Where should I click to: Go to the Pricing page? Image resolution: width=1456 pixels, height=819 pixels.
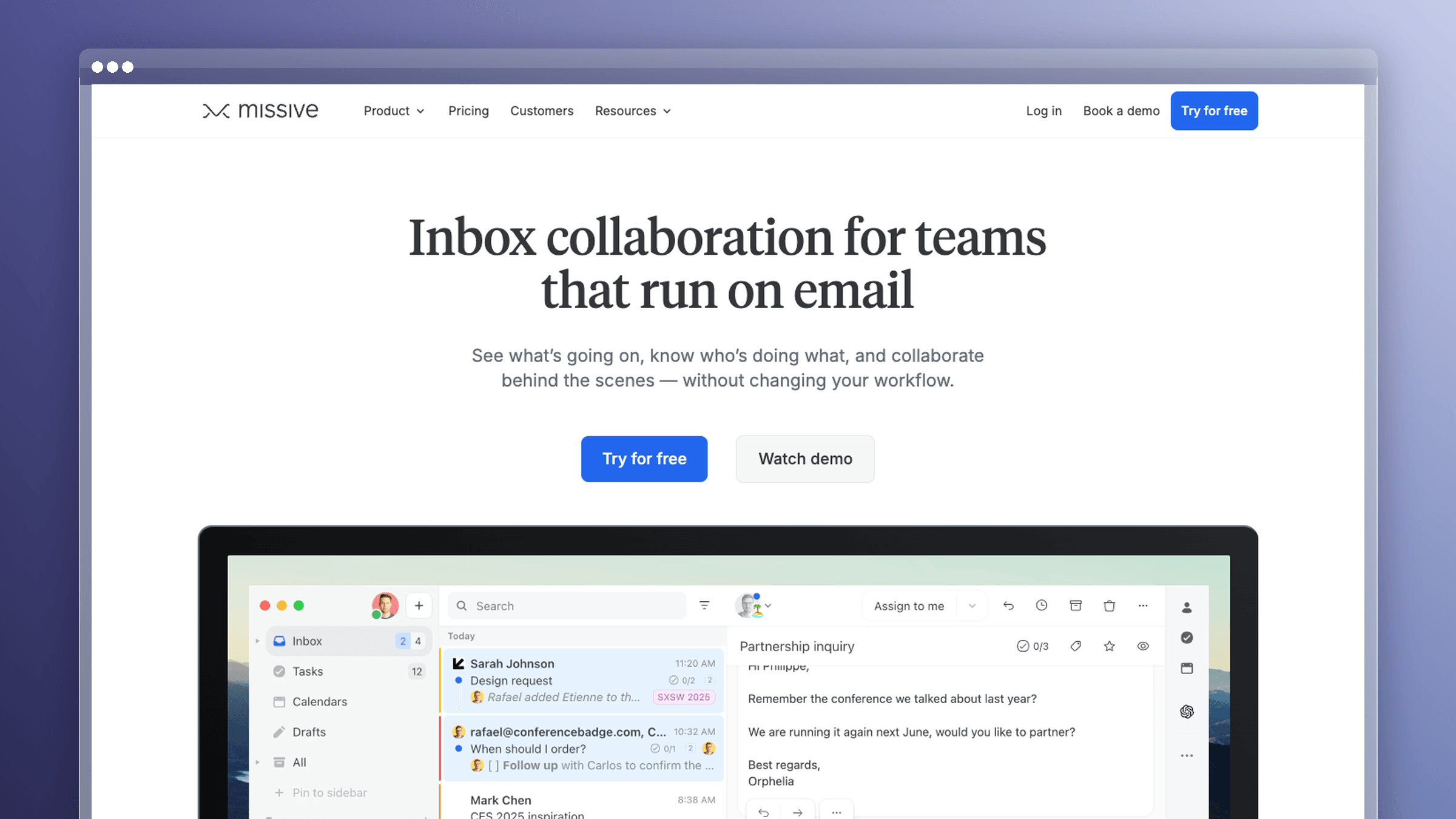click(468, 111)
